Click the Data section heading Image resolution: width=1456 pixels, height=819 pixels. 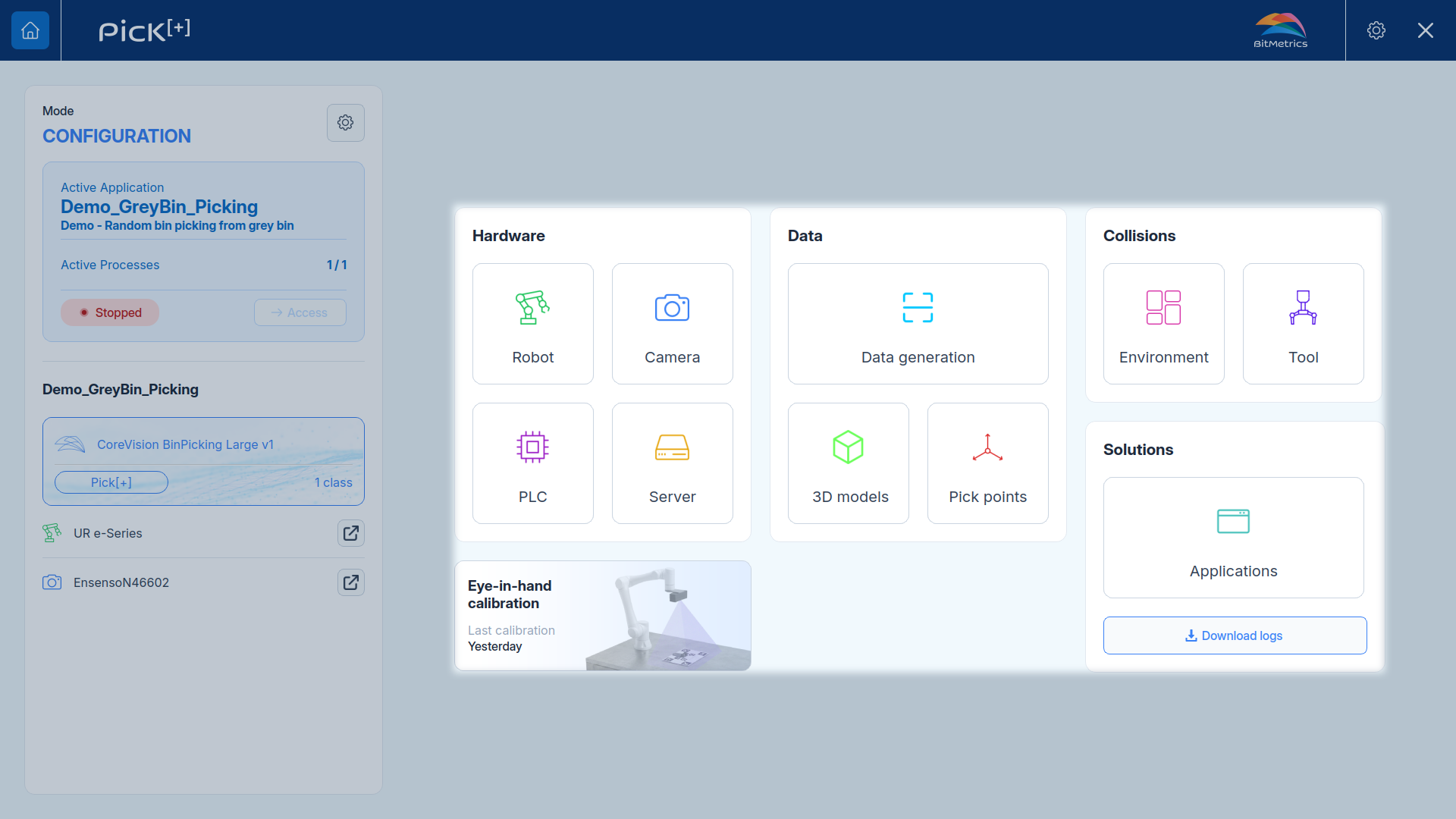pos(805,236)
